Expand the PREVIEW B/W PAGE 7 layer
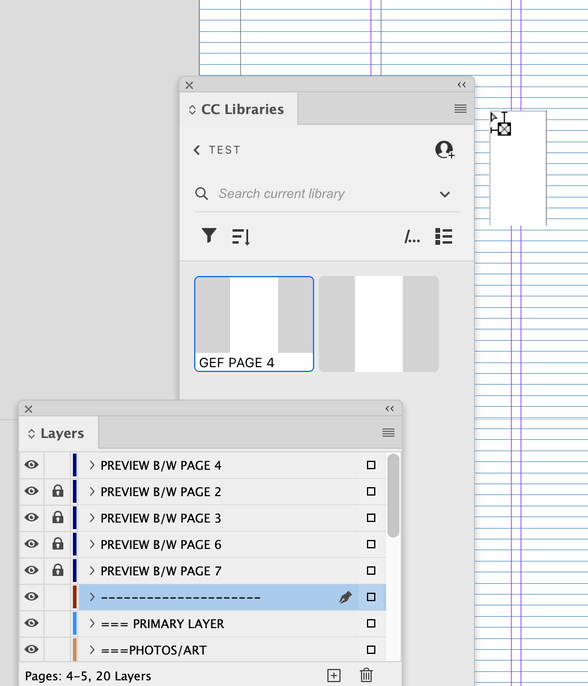 pyautogui.click(x=92, y=570)
